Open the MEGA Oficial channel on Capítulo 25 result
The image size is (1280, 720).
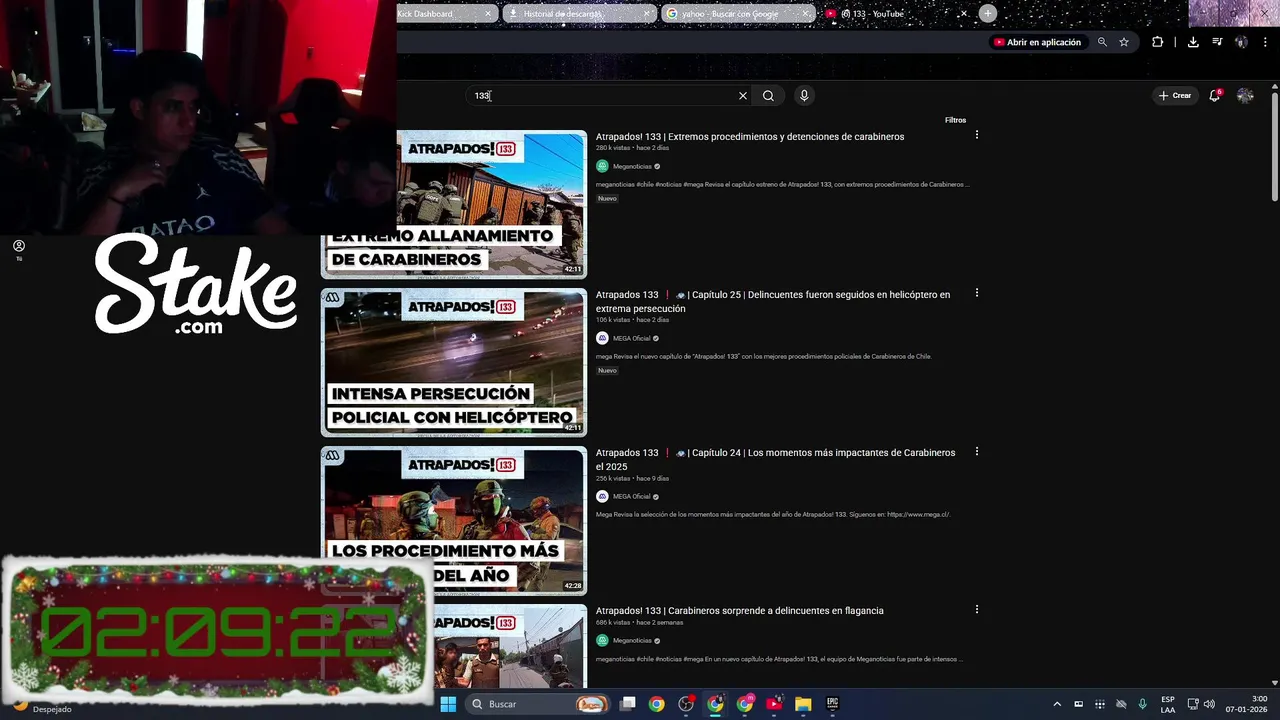(631, 338)
